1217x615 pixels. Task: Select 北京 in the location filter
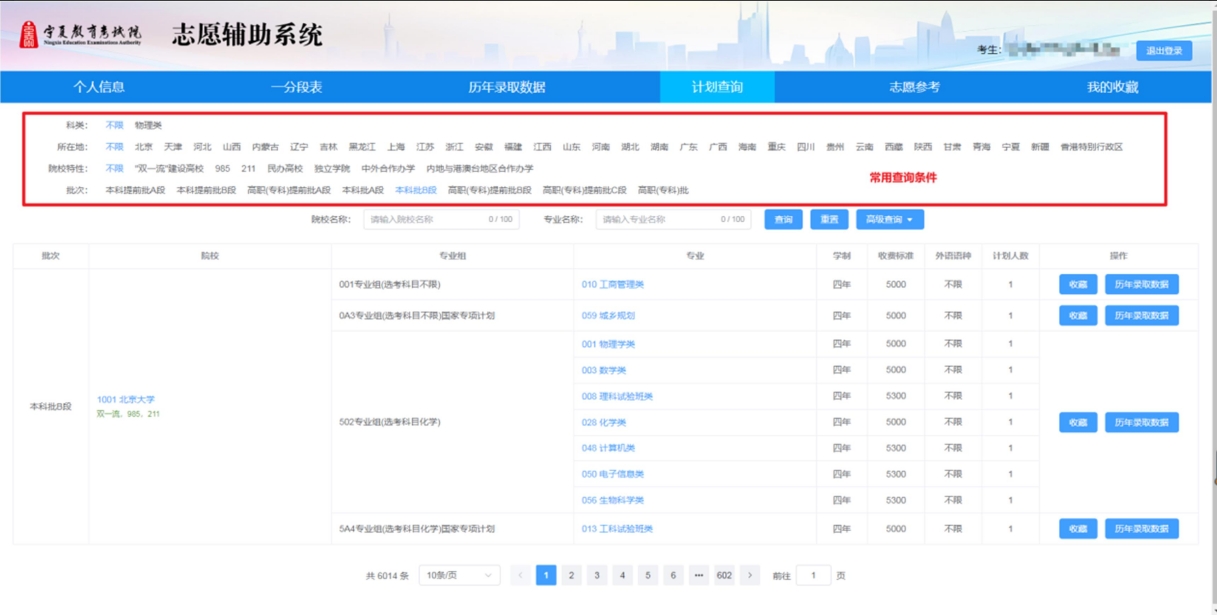(144, 147)
